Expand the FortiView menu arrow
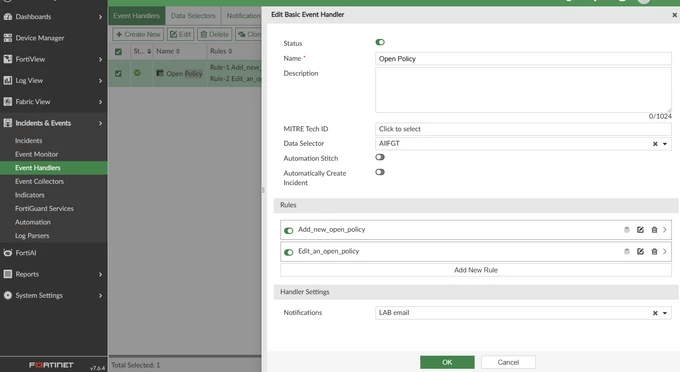Viewport: 680px width, 372px height. pyautogui.click(x=100, y=59)
